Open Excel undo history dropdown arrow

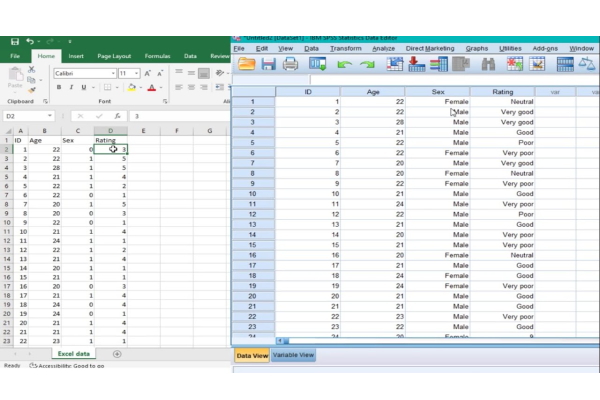click(x=39, y=42)
